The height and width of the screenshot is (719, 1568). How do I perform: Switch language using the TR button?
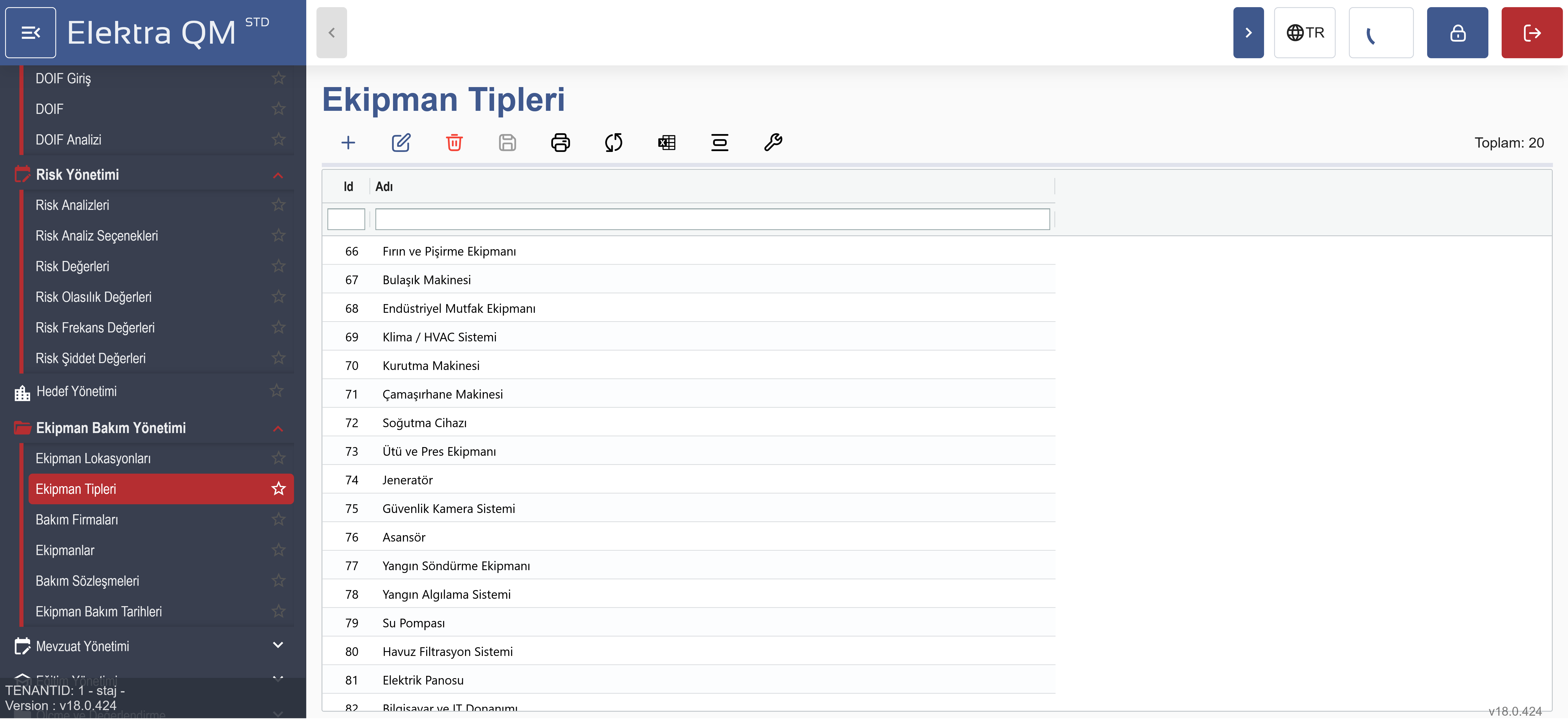point(1304,33)
